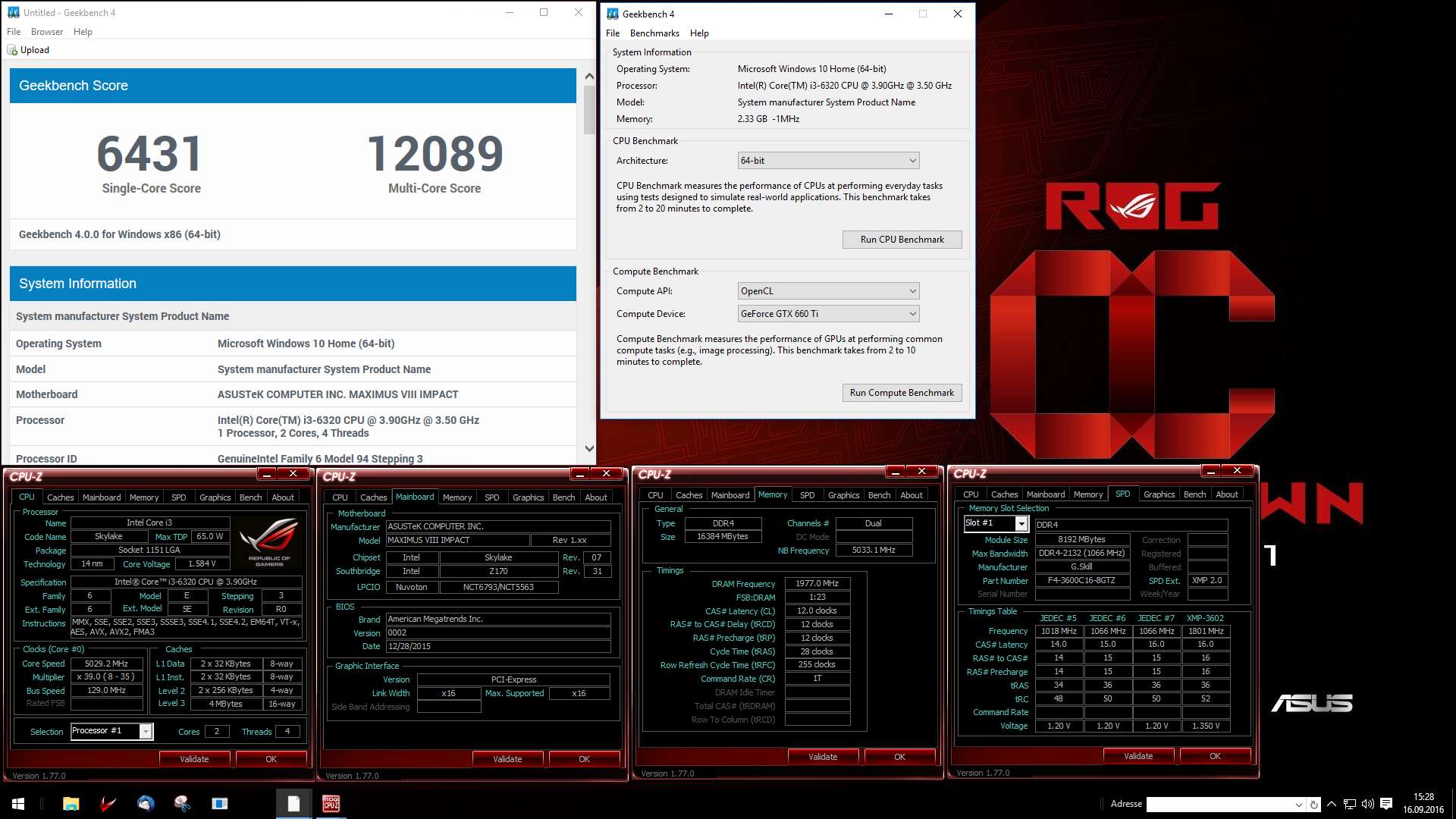Open the Browser menu in Untitled - Geekbench 4
The height and width of the screenshot is (819, 1456).
(x=47, y=32)
